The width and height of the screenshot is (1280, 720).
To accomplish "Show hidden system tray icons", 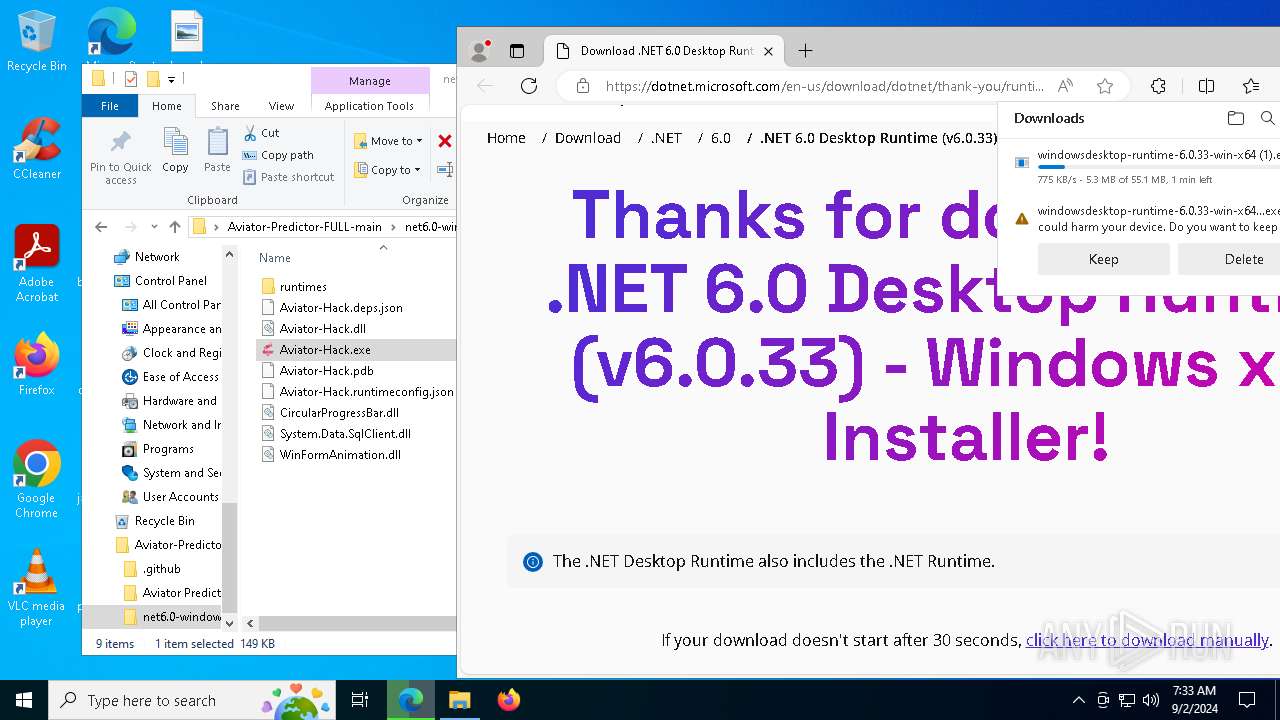I will [x=1078, y=700].
